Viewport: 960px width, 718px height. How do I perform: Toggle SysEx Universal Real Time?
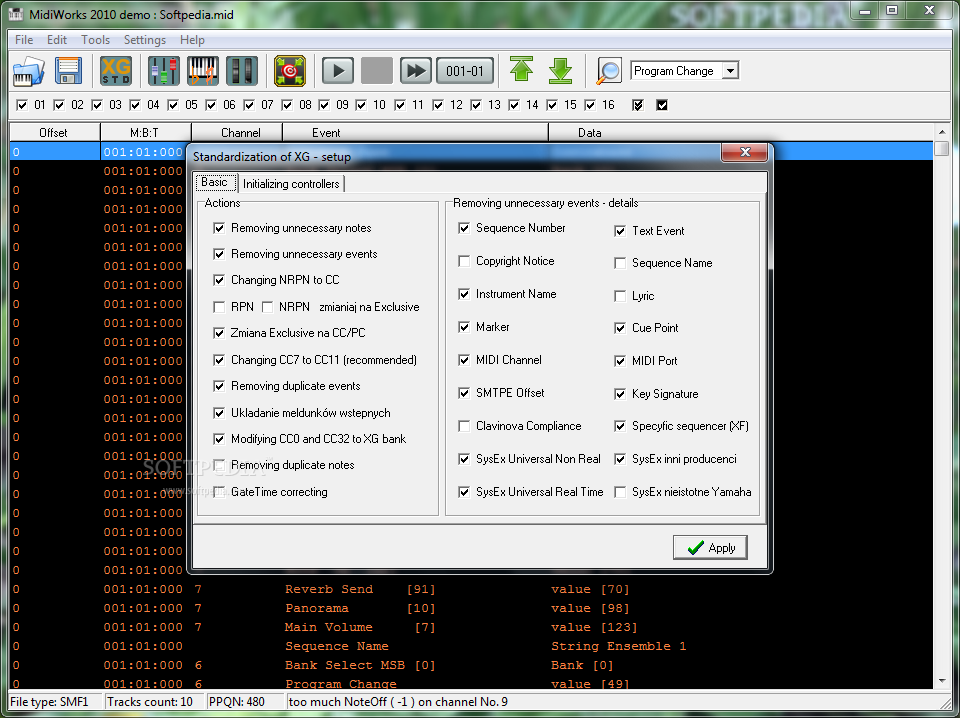(x=464, y=492)
